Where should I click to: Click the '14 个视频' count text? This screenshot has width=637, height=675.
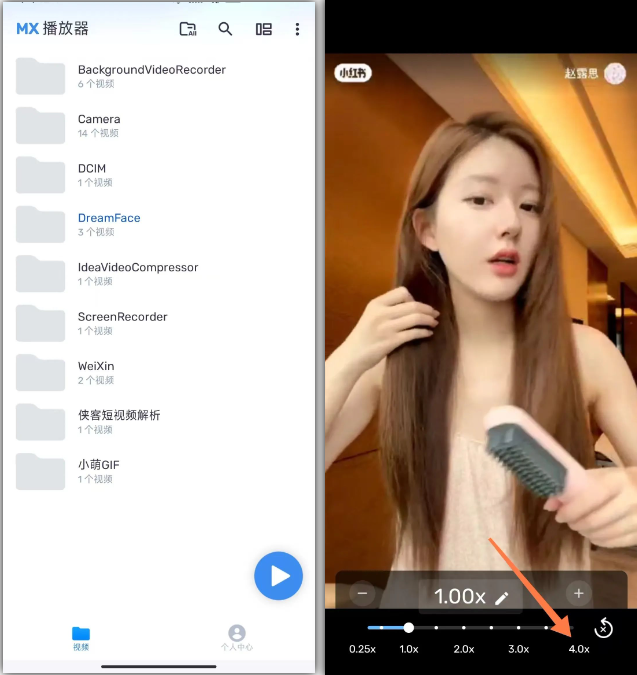coord(98,133)
